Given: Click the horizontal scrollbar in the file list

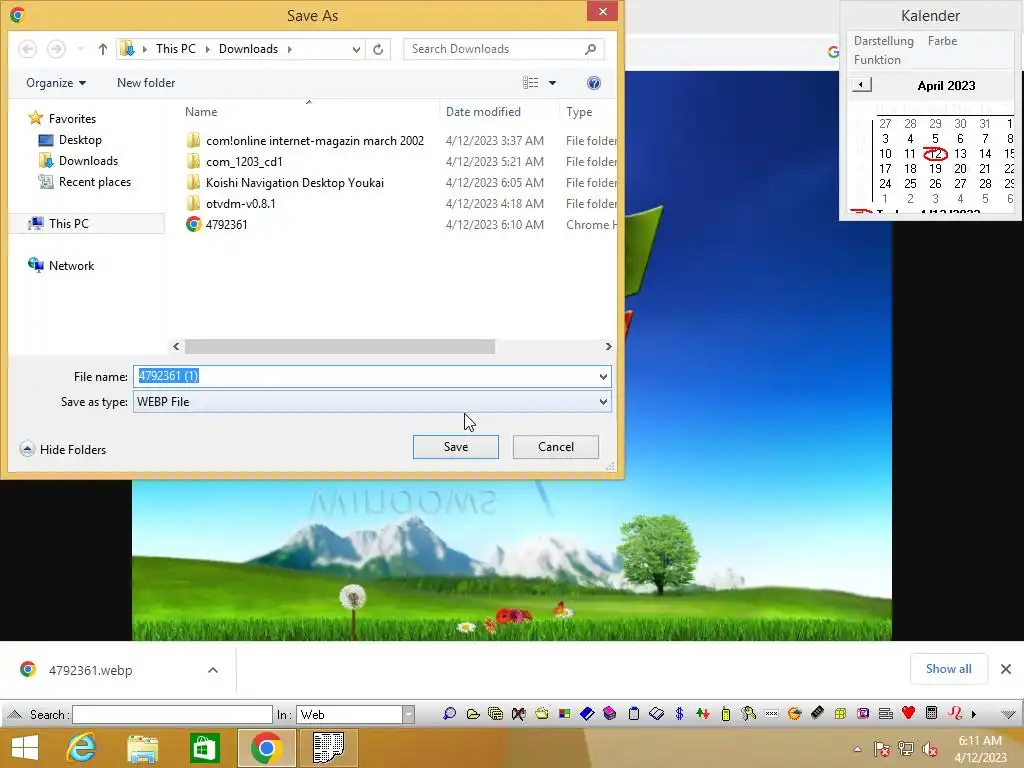Looking at the screenshot, I should [x=340, y=346].
